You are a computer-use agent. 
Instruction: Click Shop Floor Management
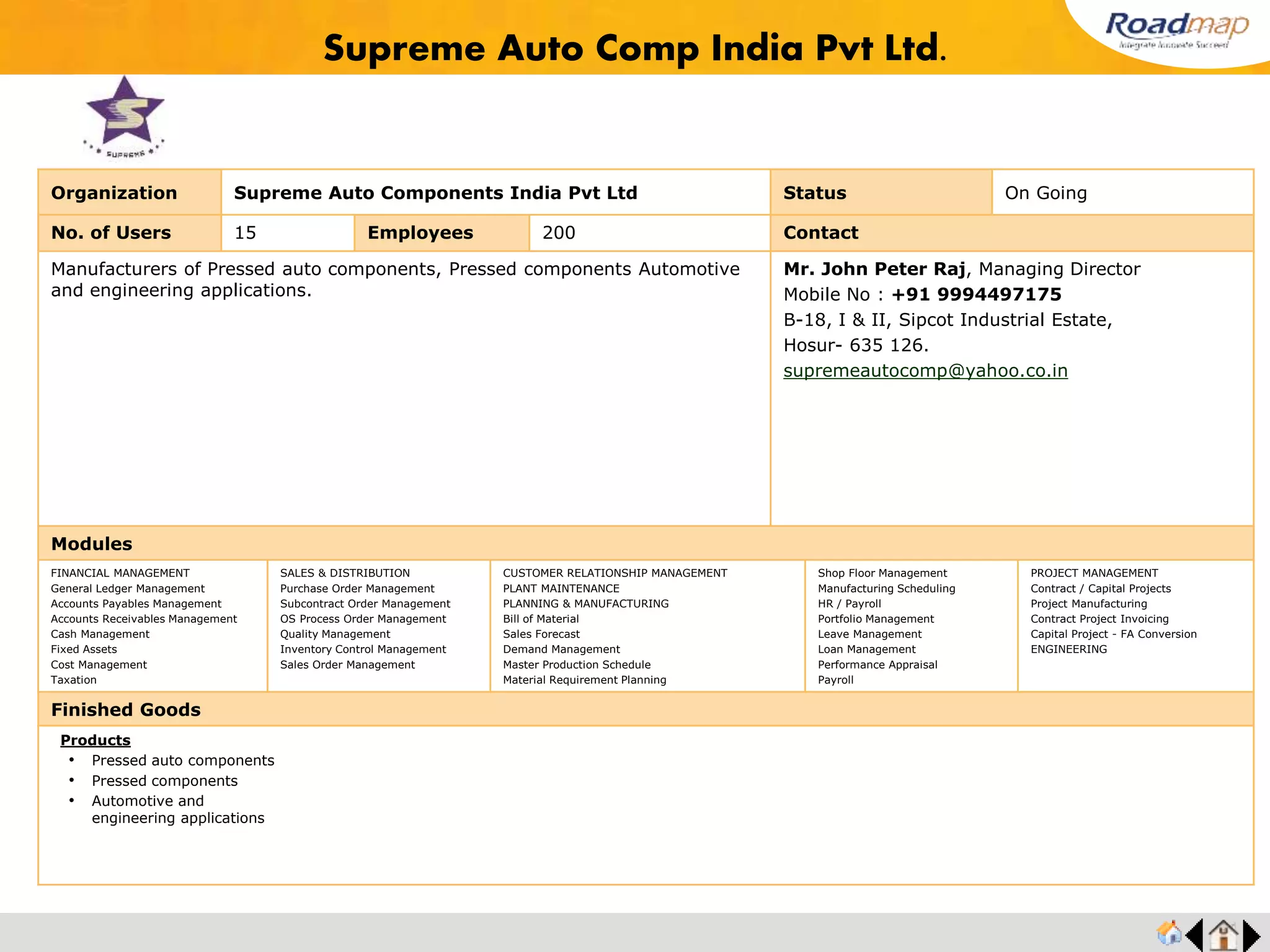(x=882, y=573)
